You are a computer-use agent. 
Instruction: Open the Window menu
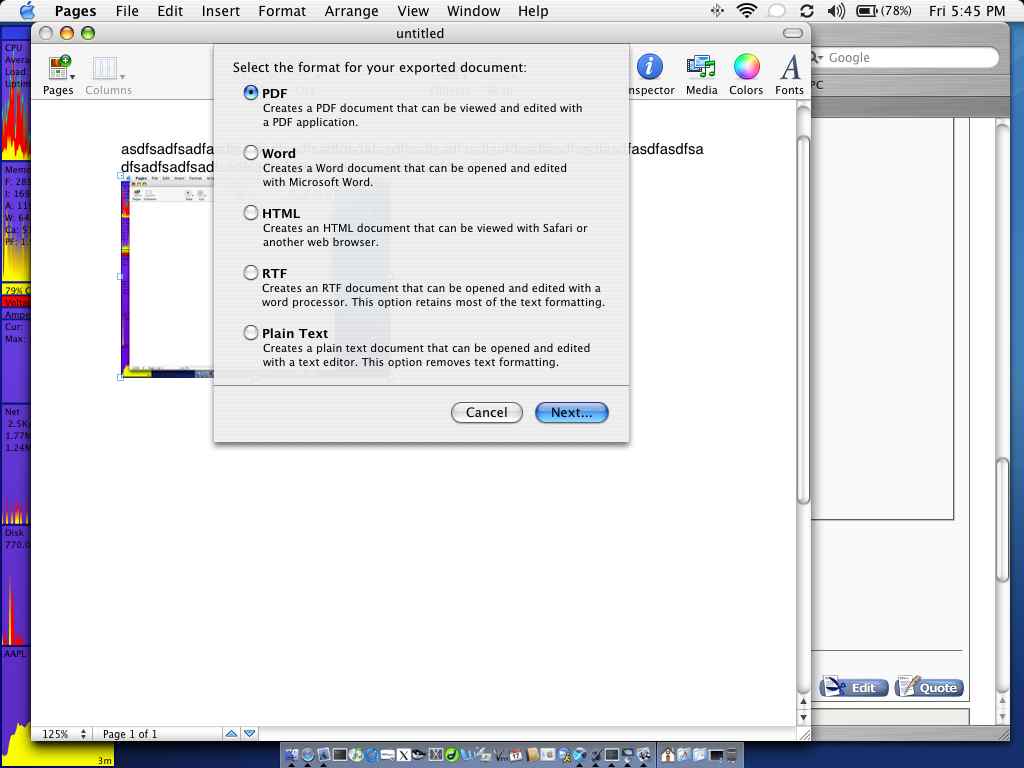coord(473,11)
